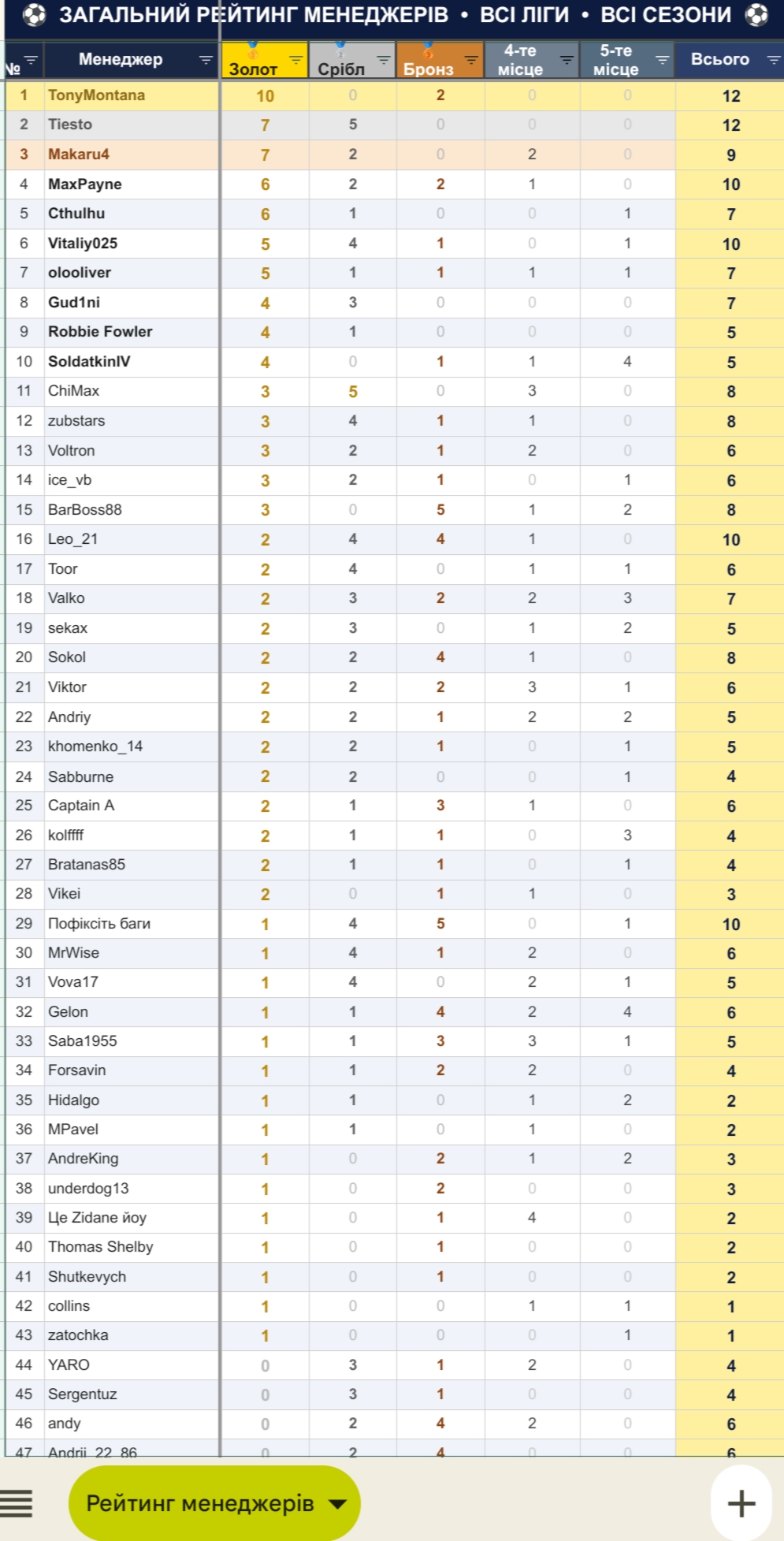Expand the Рейтинг менеджерів tab dropdown arrow
This screenshot has height=1541, width=784.
pyautogui.click(x=337, y=1504)
